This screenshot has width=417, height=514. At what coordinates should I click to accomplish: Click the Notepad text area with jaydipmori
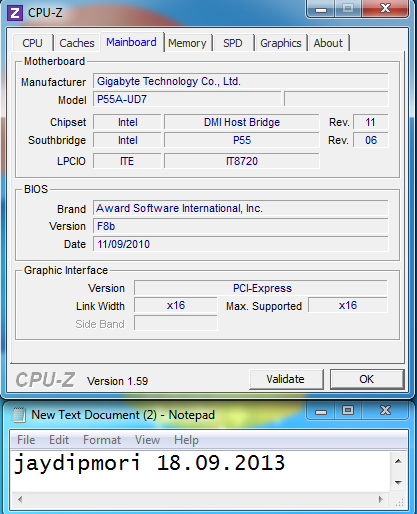(x=200, y=471)
